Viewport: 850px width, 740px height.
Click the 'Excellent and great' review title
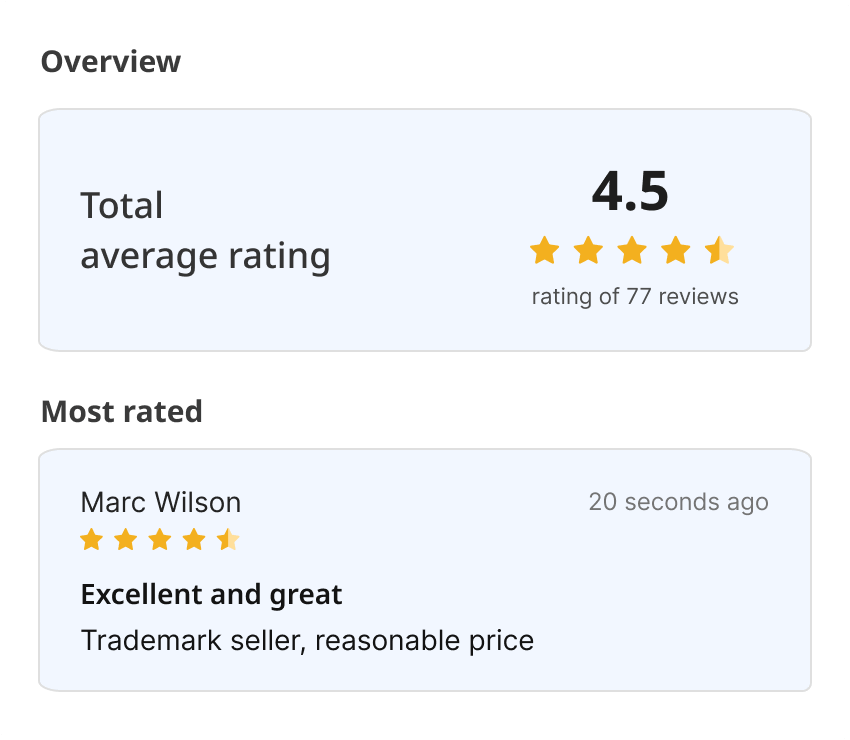[211, 595]
